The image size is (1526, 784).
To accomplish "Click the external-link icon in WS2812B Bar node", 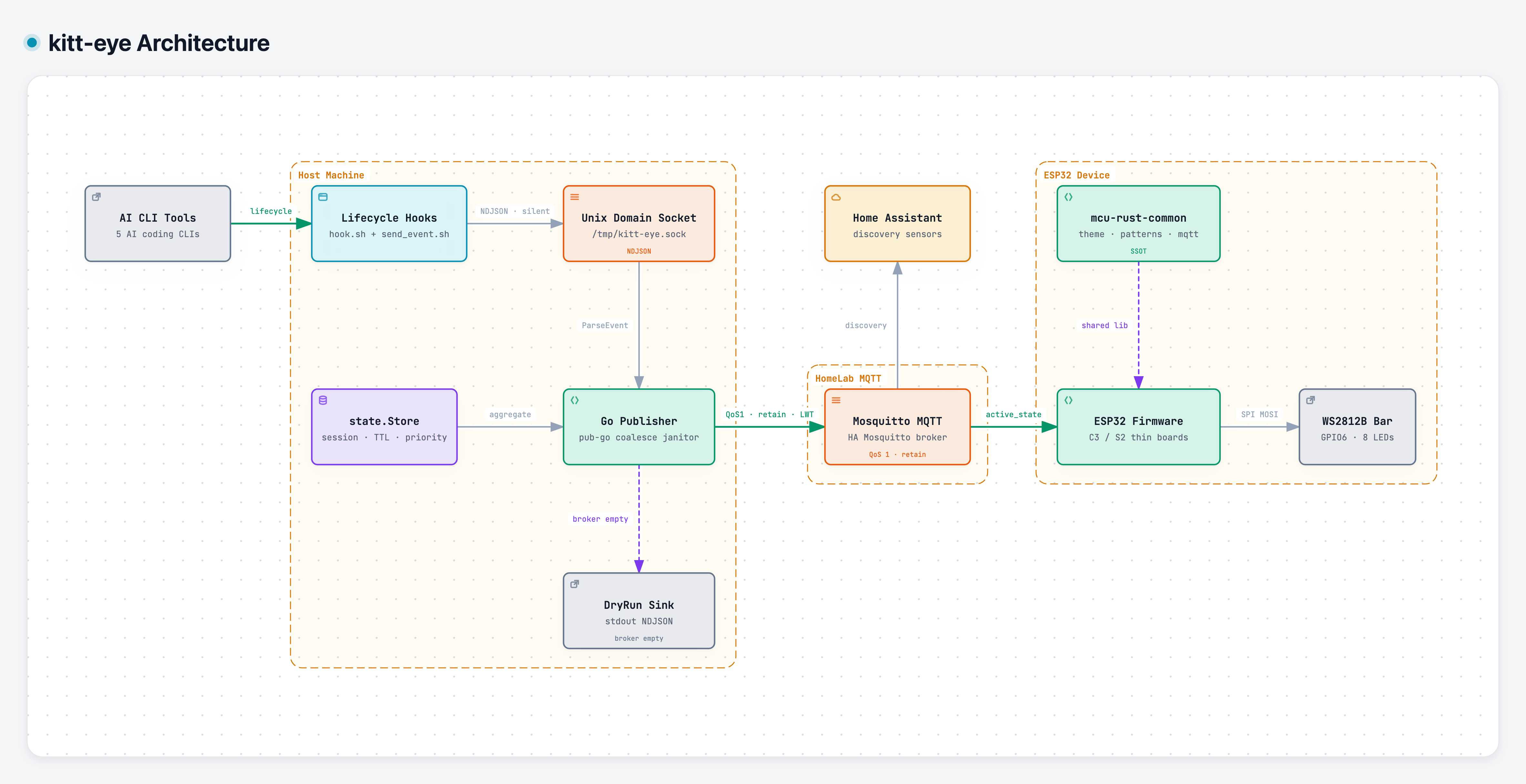I will [1310, 400].
